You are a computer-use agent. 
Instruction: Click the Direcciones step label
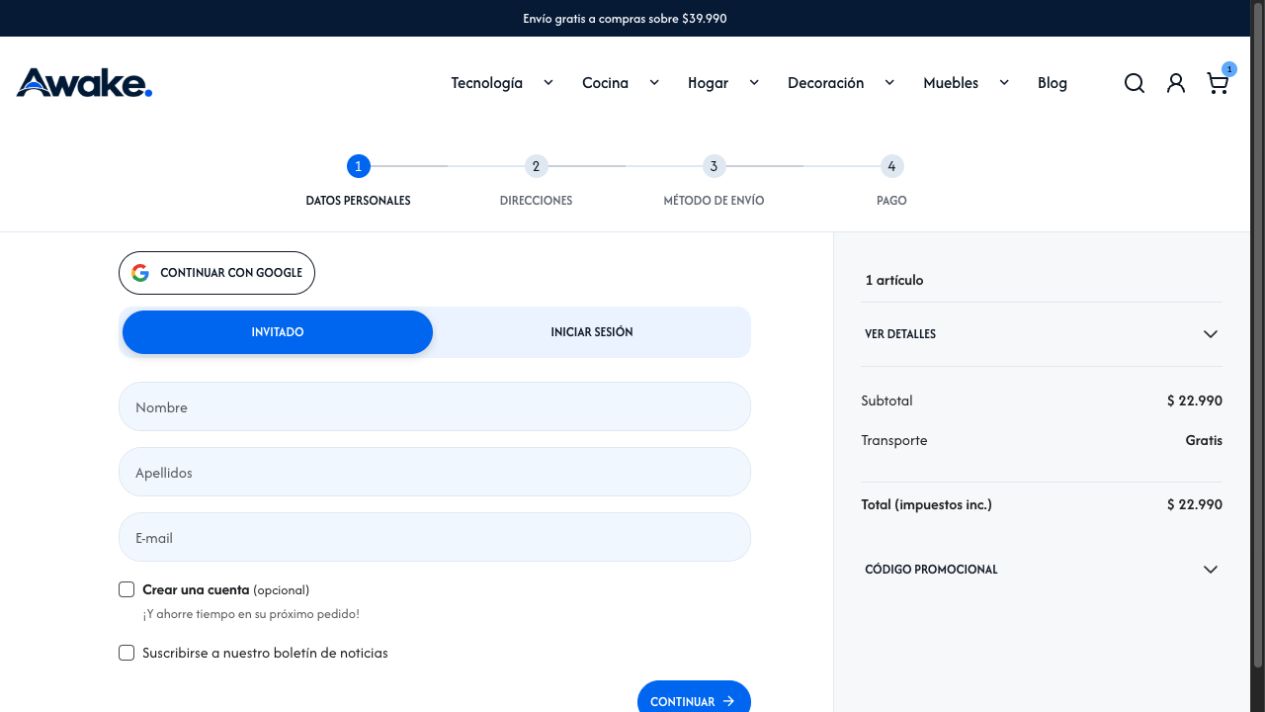pyautogui.click(x=536, y=201)
